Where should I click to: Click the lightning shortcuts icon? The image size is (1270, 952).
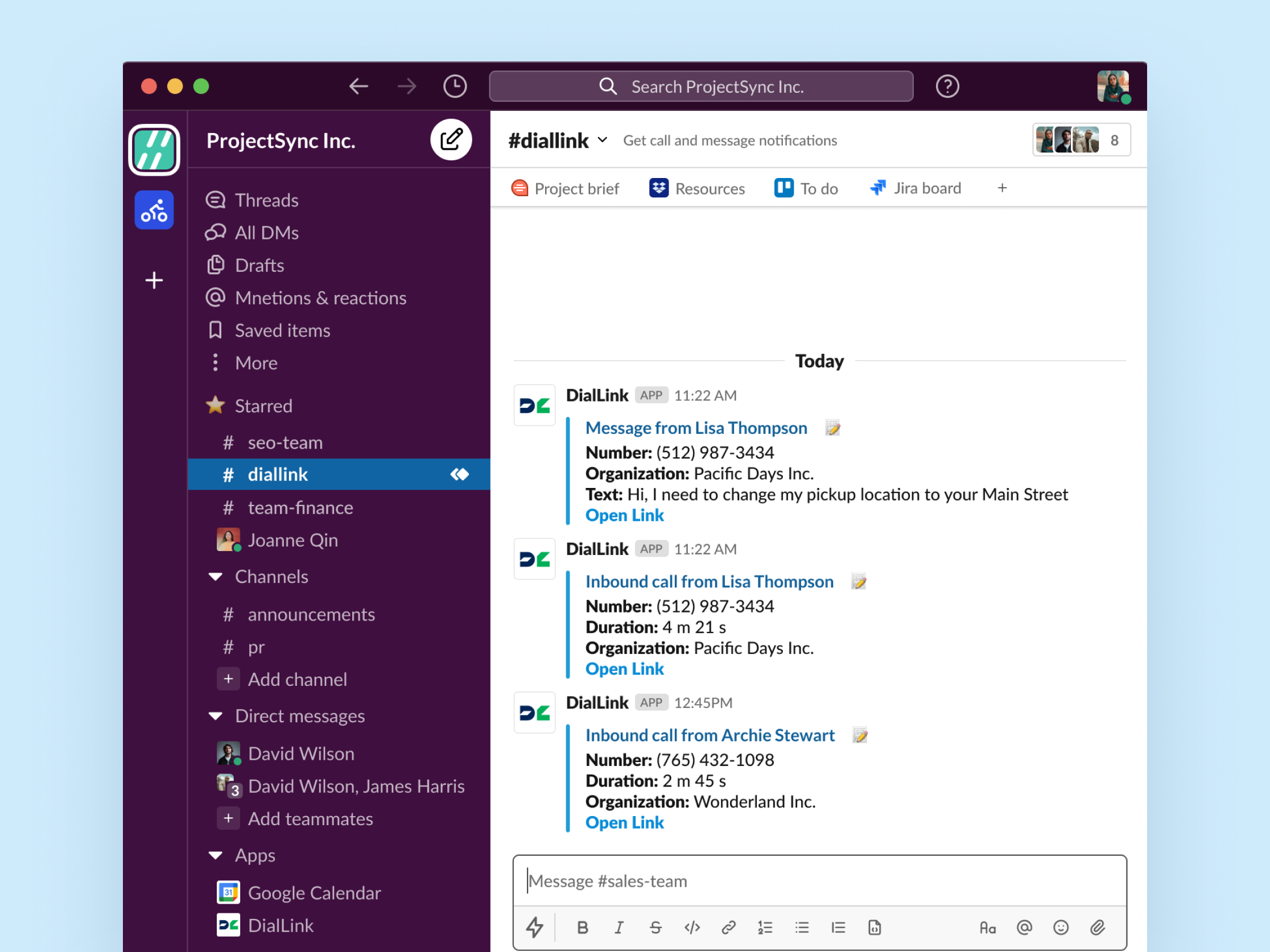pos(534,927)
